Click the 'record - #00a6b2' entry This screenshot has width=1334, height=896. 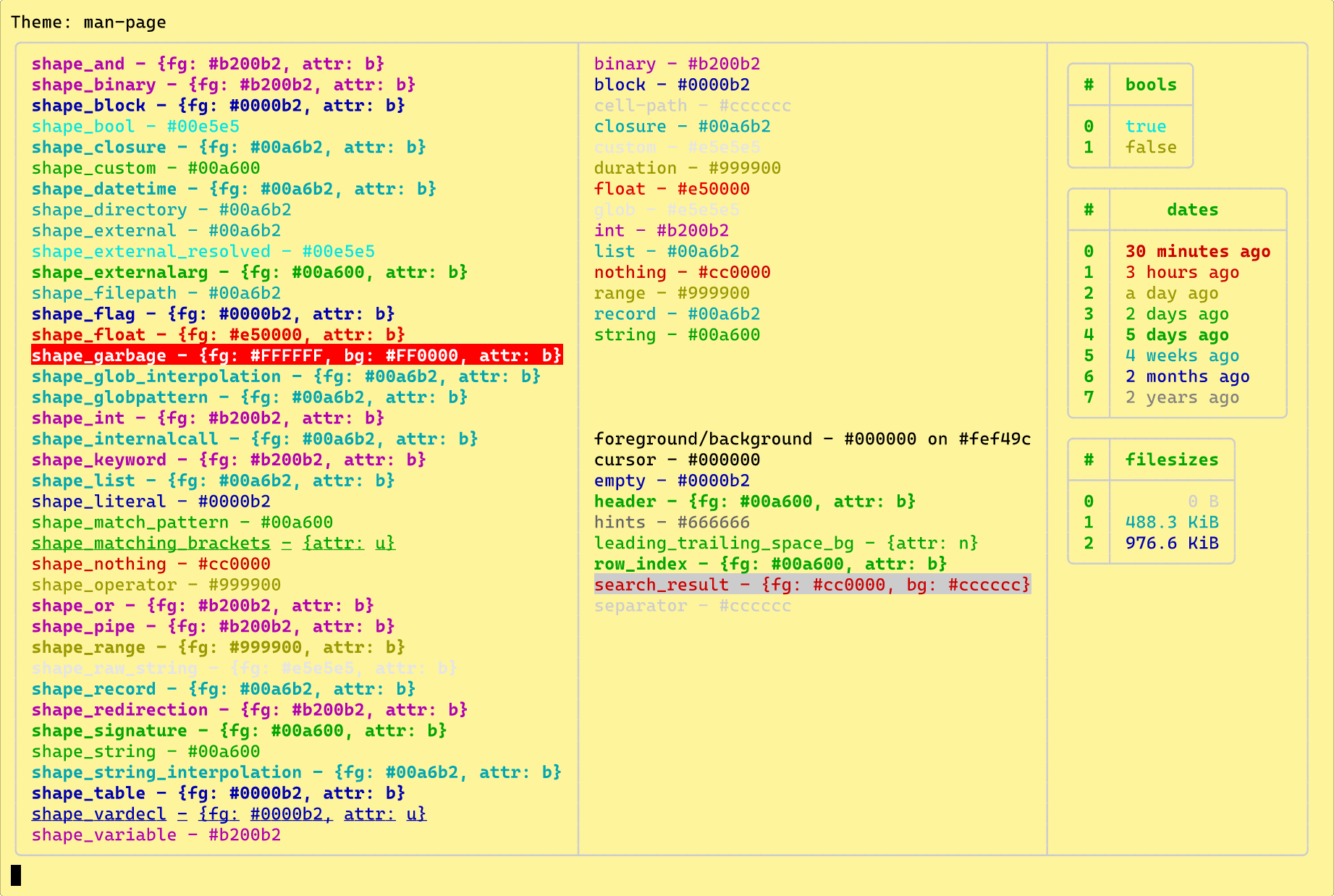pyautogui.click(x=677, y=314)
